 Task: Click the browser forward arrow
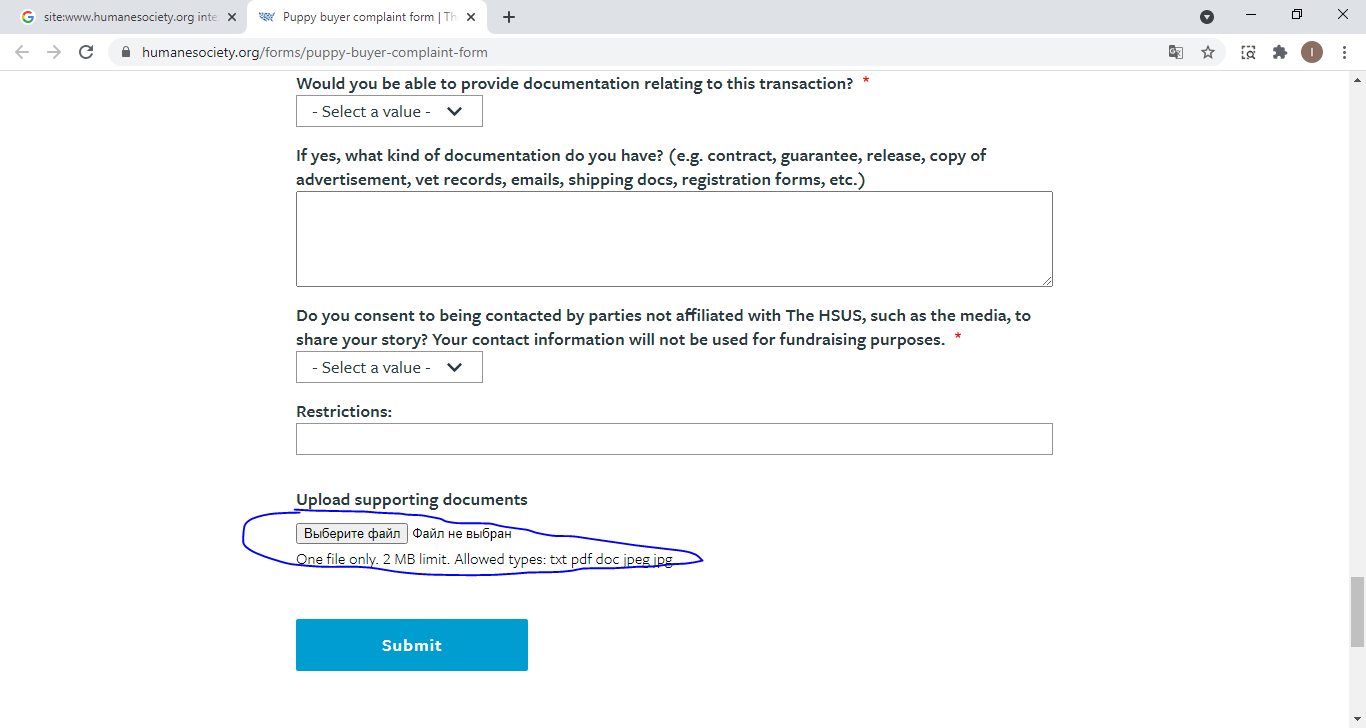[54, 52]
